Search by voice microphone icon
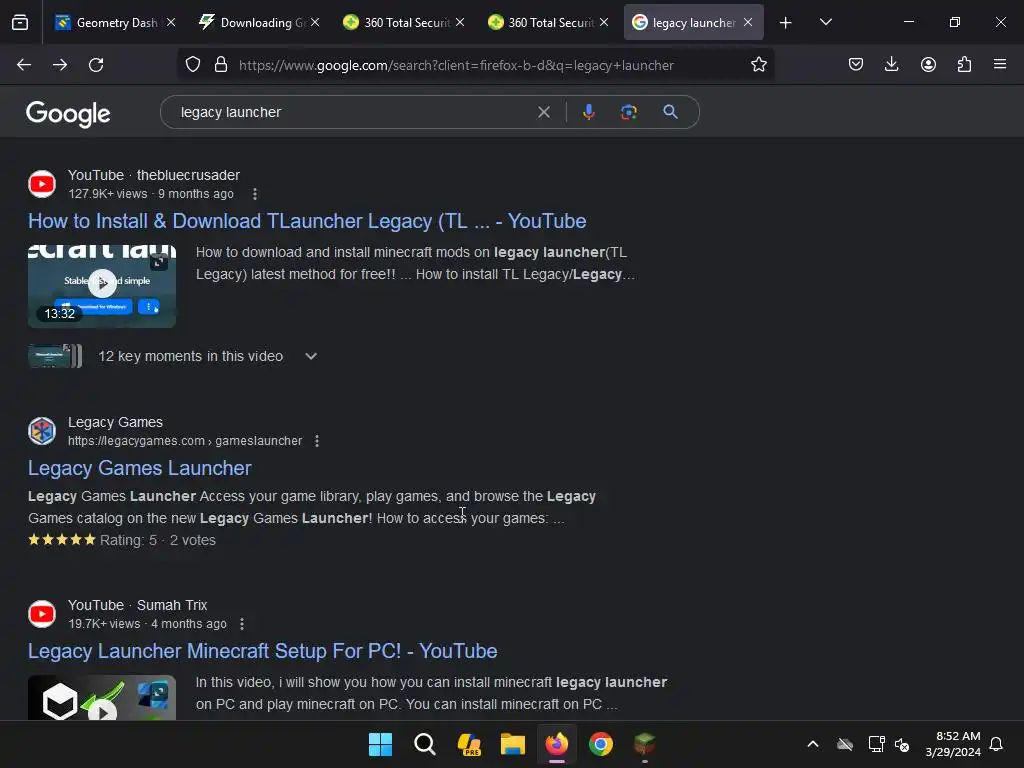This screenshot has height=768, width=1024. pos(588,112)
